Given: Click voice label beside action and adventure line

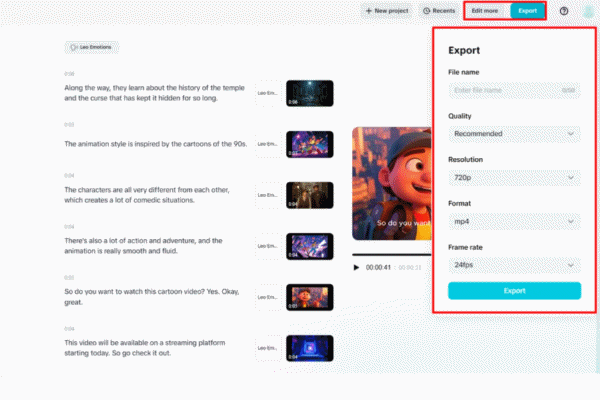Looking at the screenshot, I should click(x=267, y=246).
